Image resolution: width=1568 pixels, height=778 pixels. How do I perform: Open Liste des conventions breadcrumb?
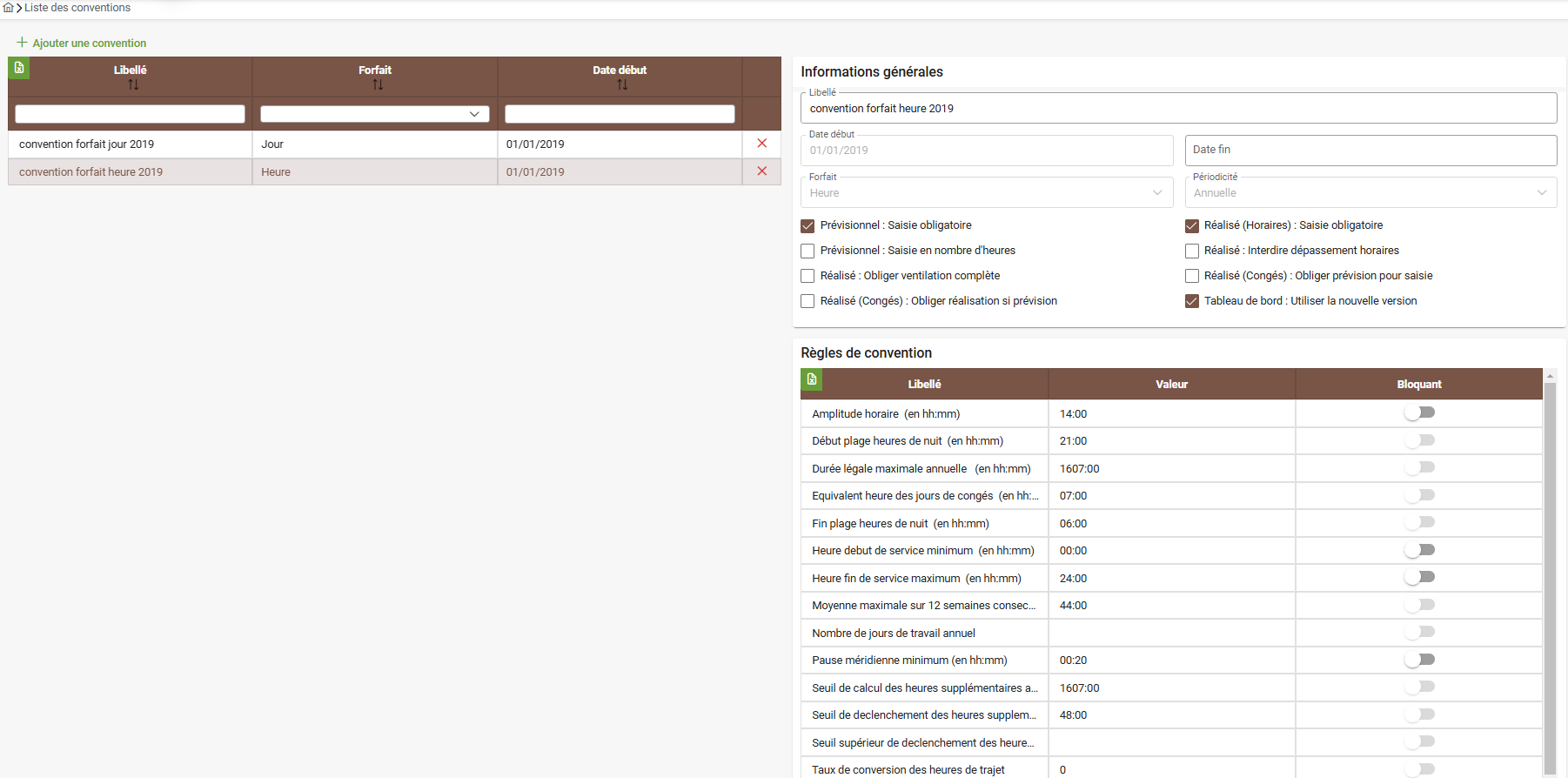(77, 8)
